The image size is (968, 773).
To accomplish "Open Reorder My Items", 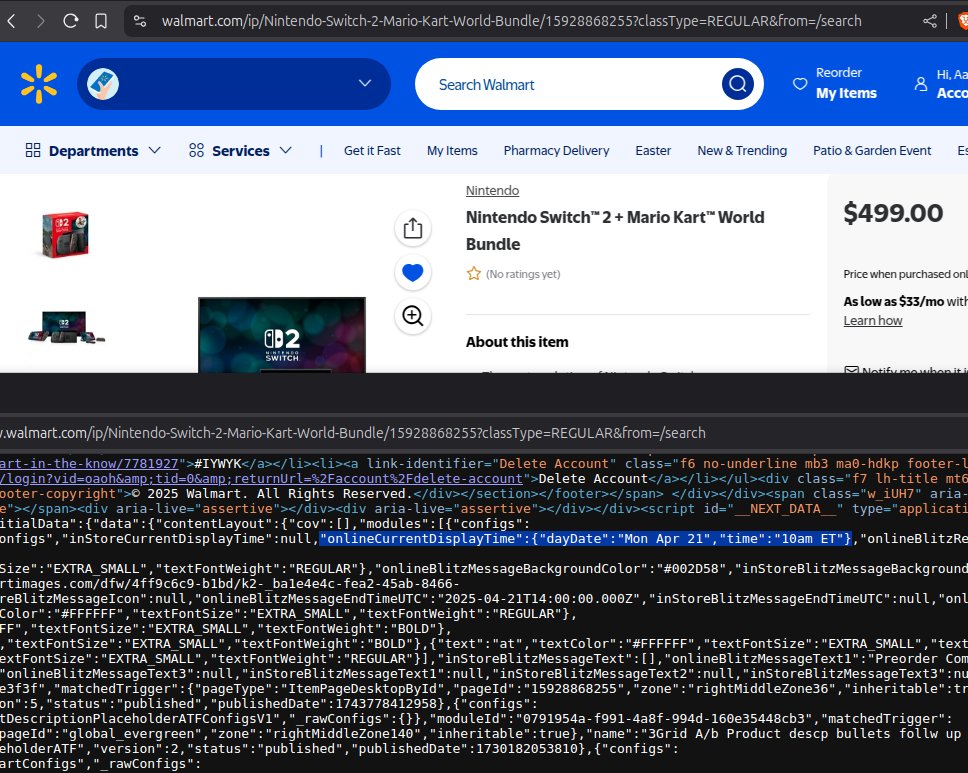I will (846, 83).
